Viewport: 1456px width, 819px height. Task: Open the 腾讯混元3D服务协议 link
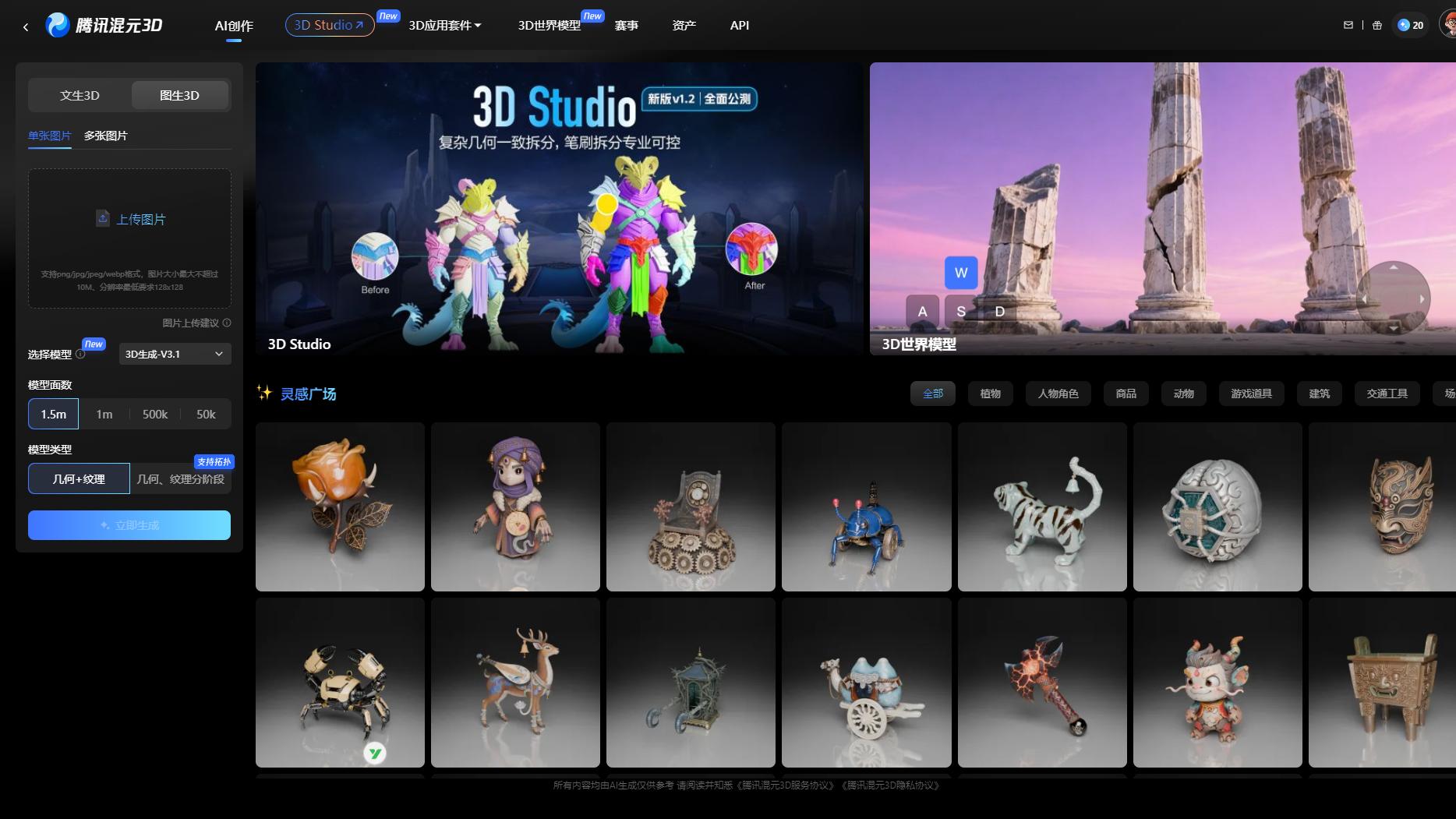tap(786, 785)
